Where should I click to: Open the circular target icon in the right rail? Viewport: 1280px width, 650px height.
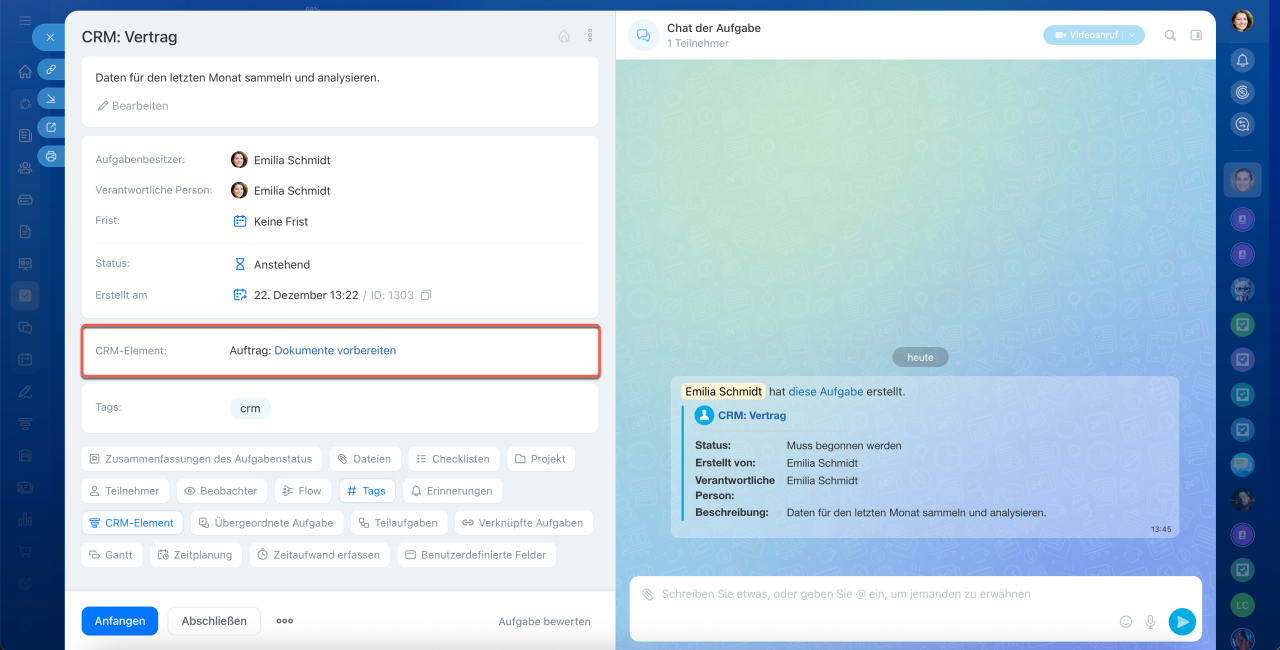click(1242, 92)
